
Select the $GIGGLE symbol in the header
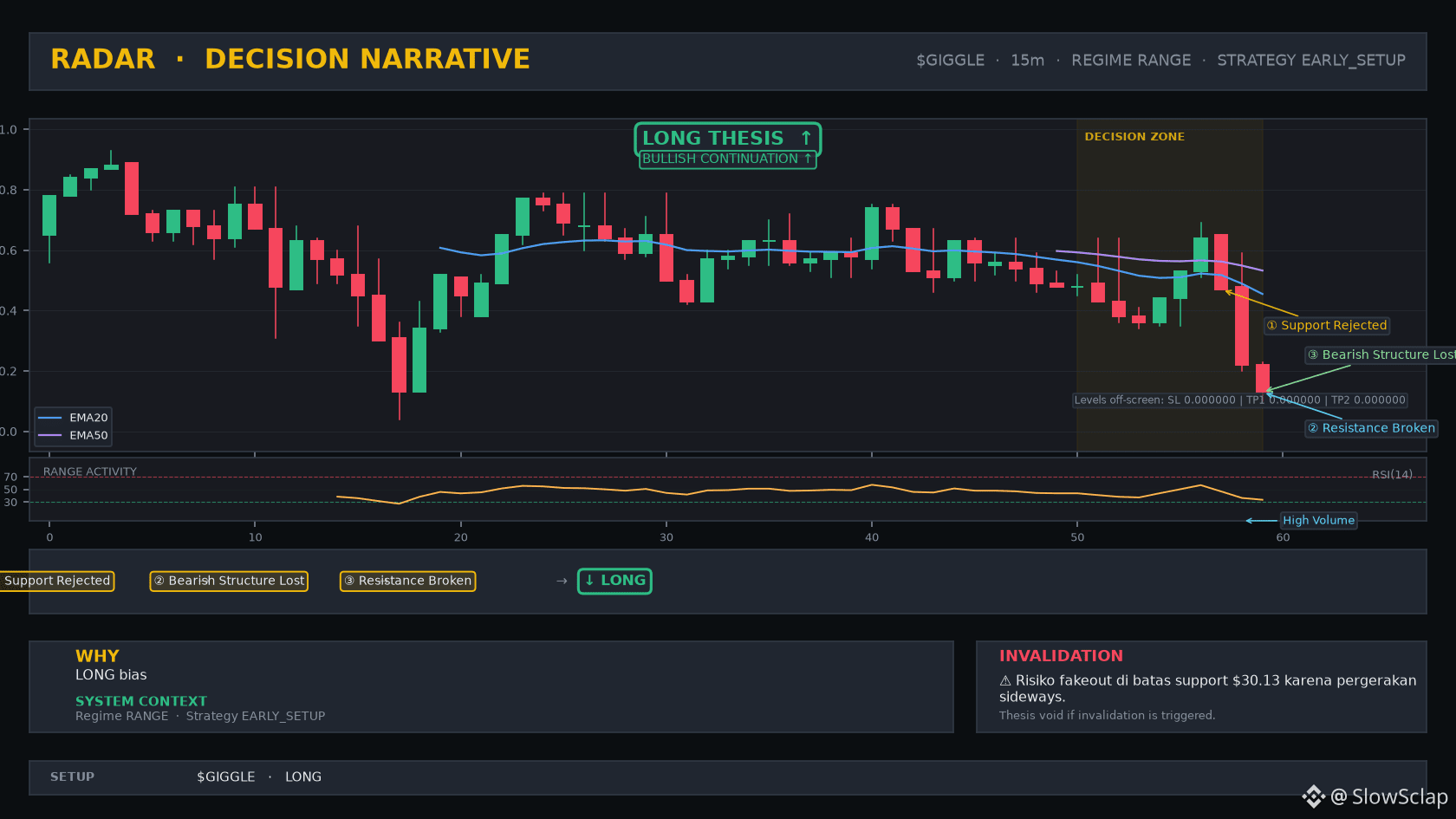[x=950, y=60]
